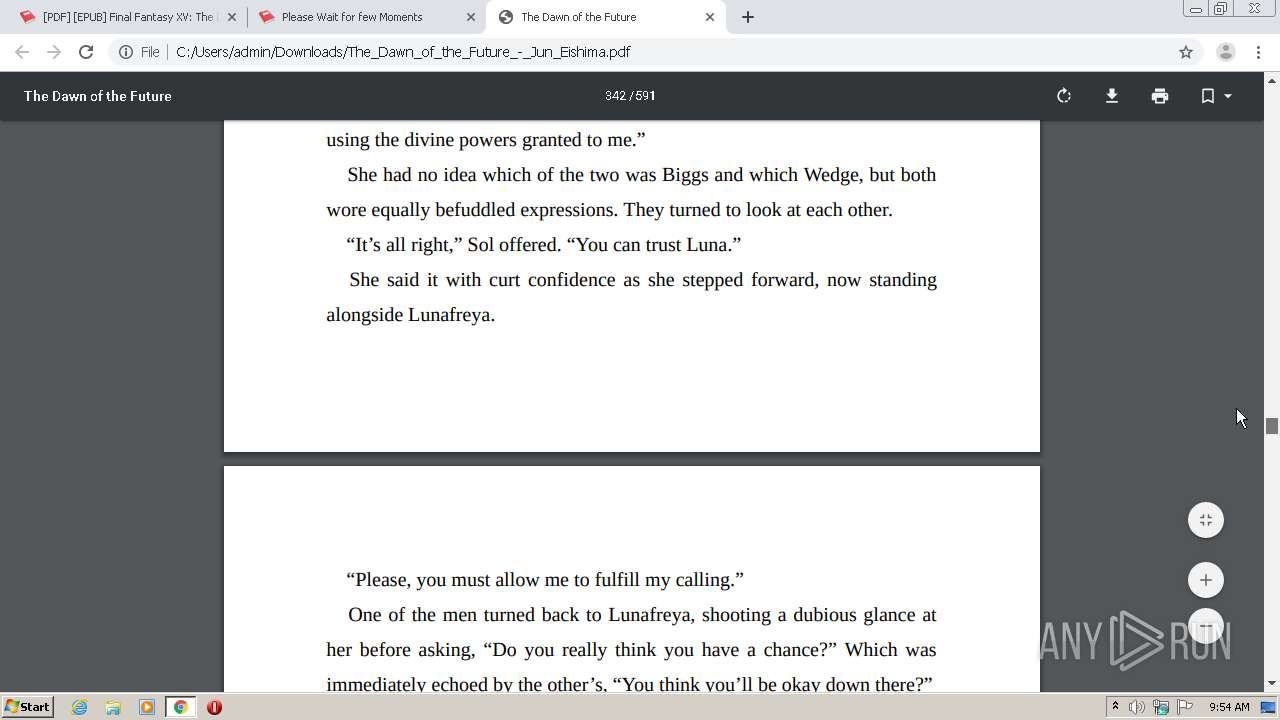Zoom in on the PDF
The height and width of the screenshot is (720, 1280).
pyautogui.click(x=1206, y=580)
